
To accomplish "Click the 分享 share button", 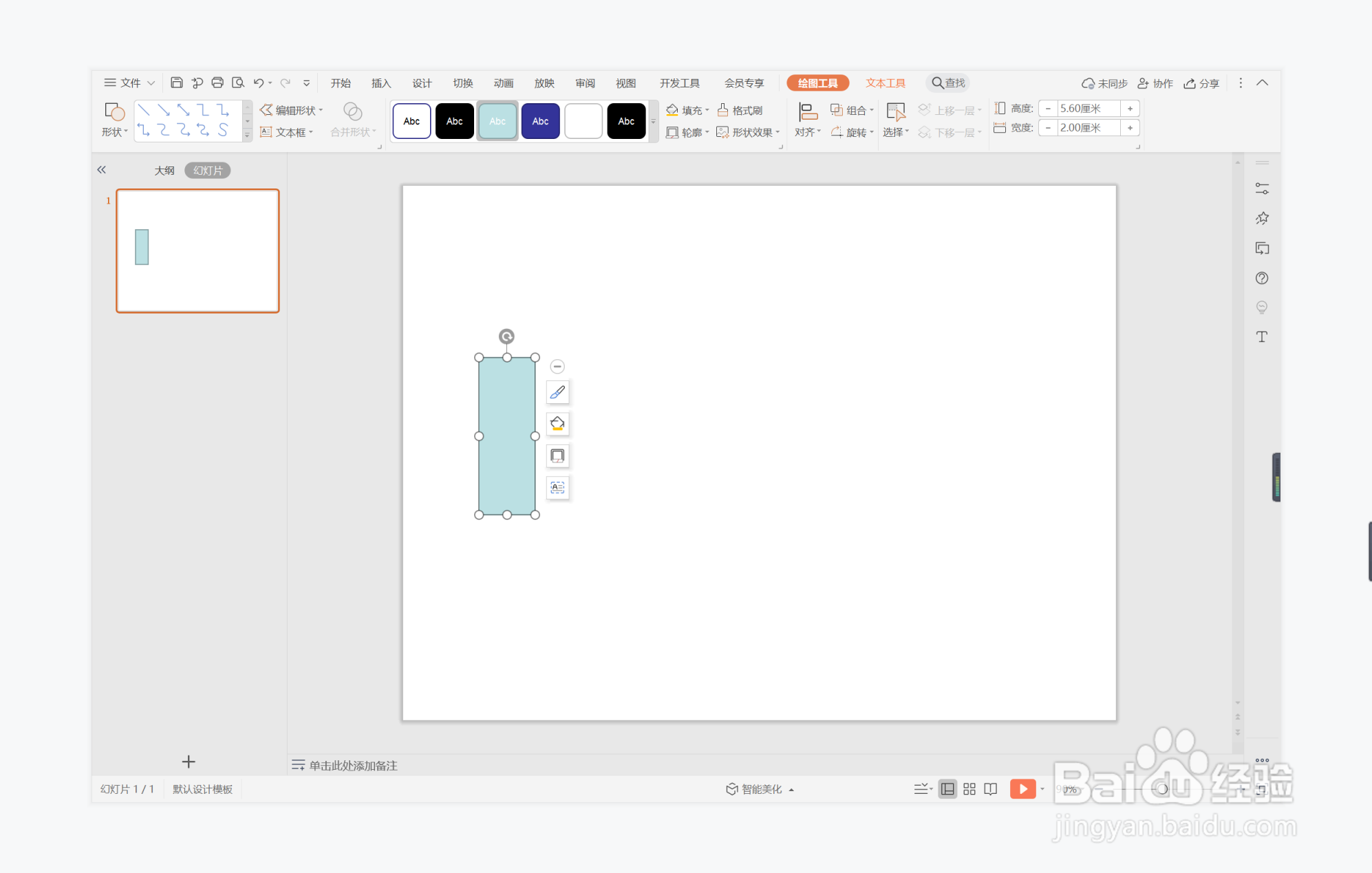I will click(1201, 83).
